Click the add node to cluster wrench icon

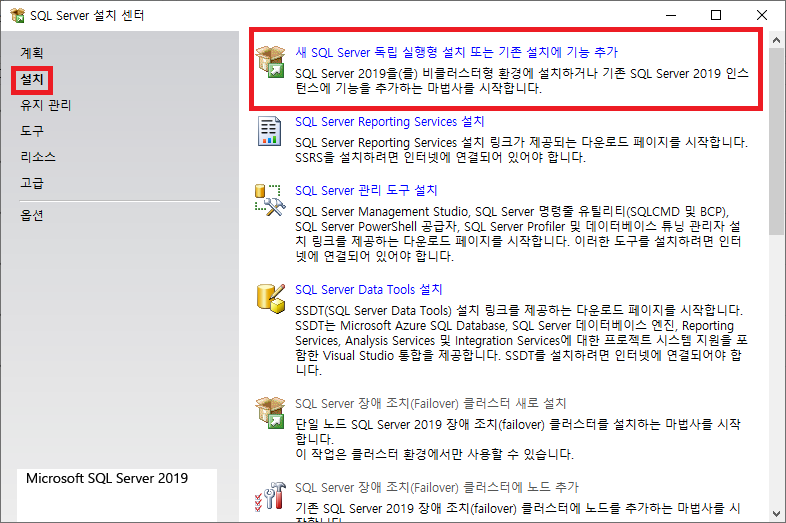[x=270, y=496]
